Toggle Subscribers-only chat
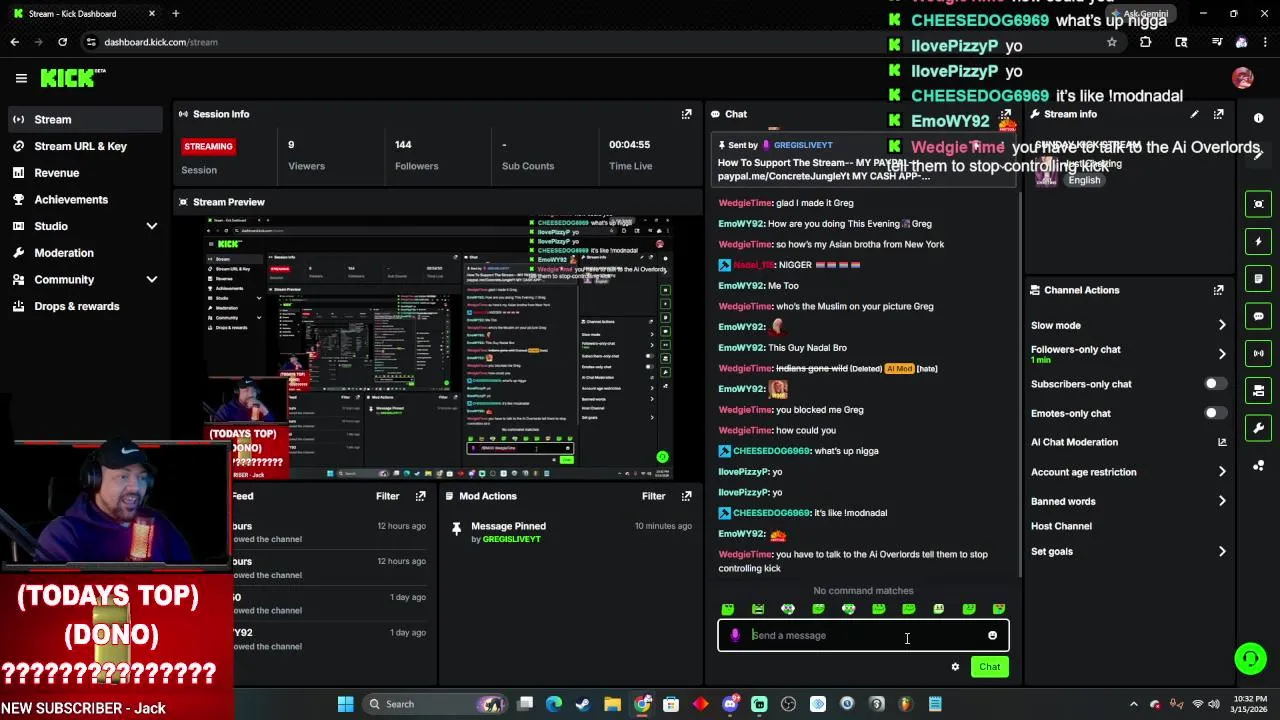The width and height of the screenshot is (1280, 720). pyautogui.click(x=1215, y=384)
